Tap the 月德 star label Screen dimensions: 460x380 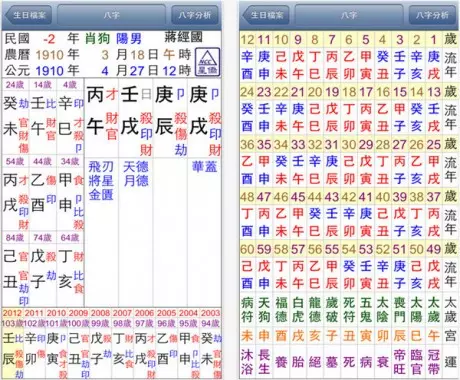coord(136,181)
